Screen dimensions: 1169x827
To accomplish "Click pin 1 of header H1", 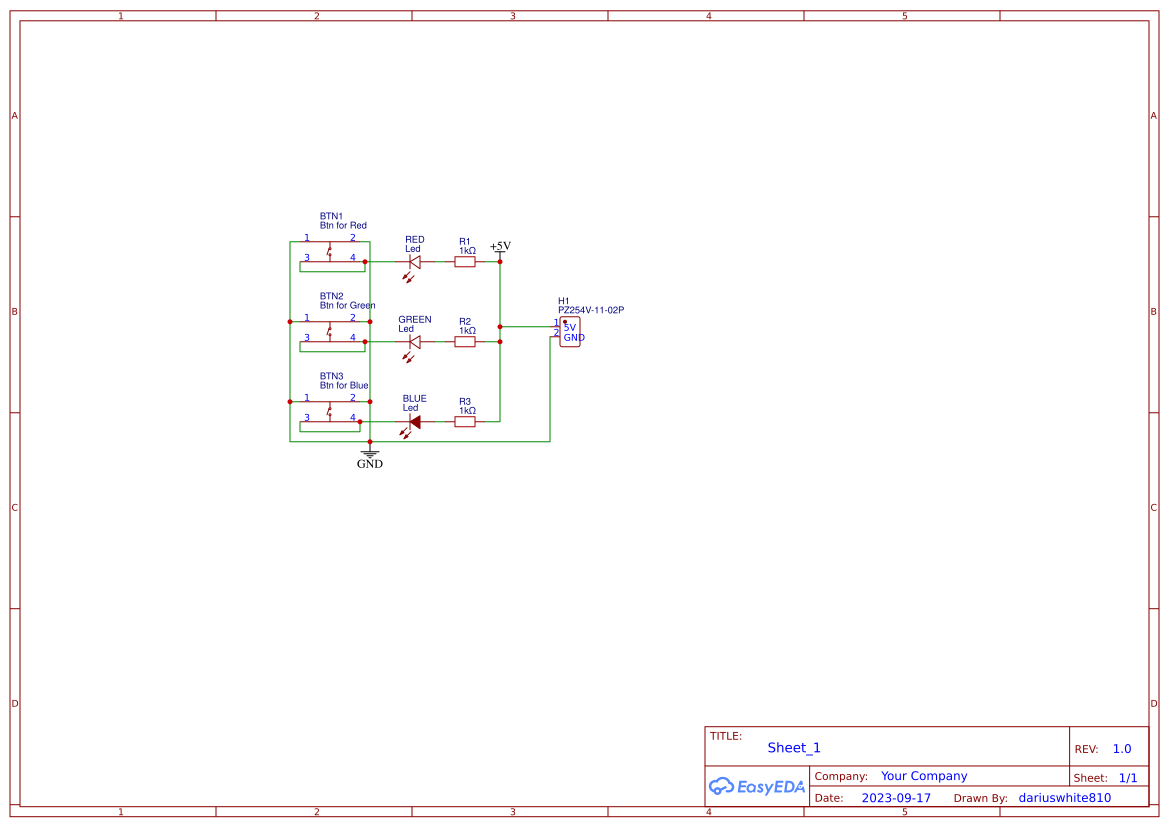I will point(558,327).
